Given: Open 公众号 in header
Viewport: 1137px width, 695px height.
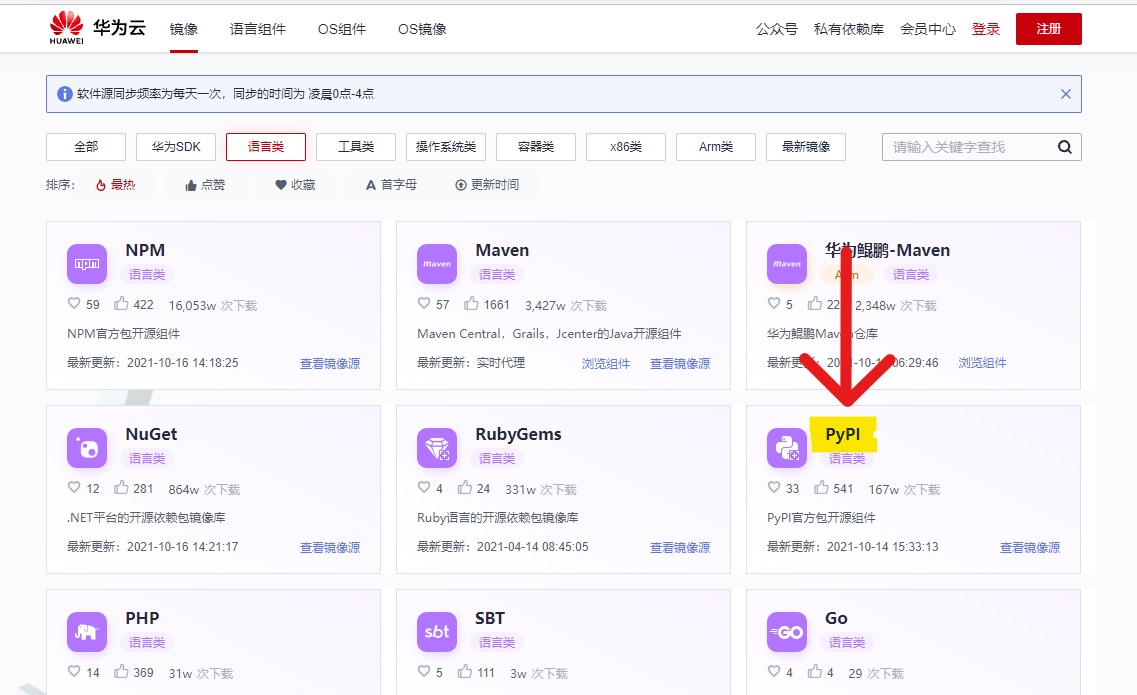Looking at the screenshot, I should [x=777, y=29].
